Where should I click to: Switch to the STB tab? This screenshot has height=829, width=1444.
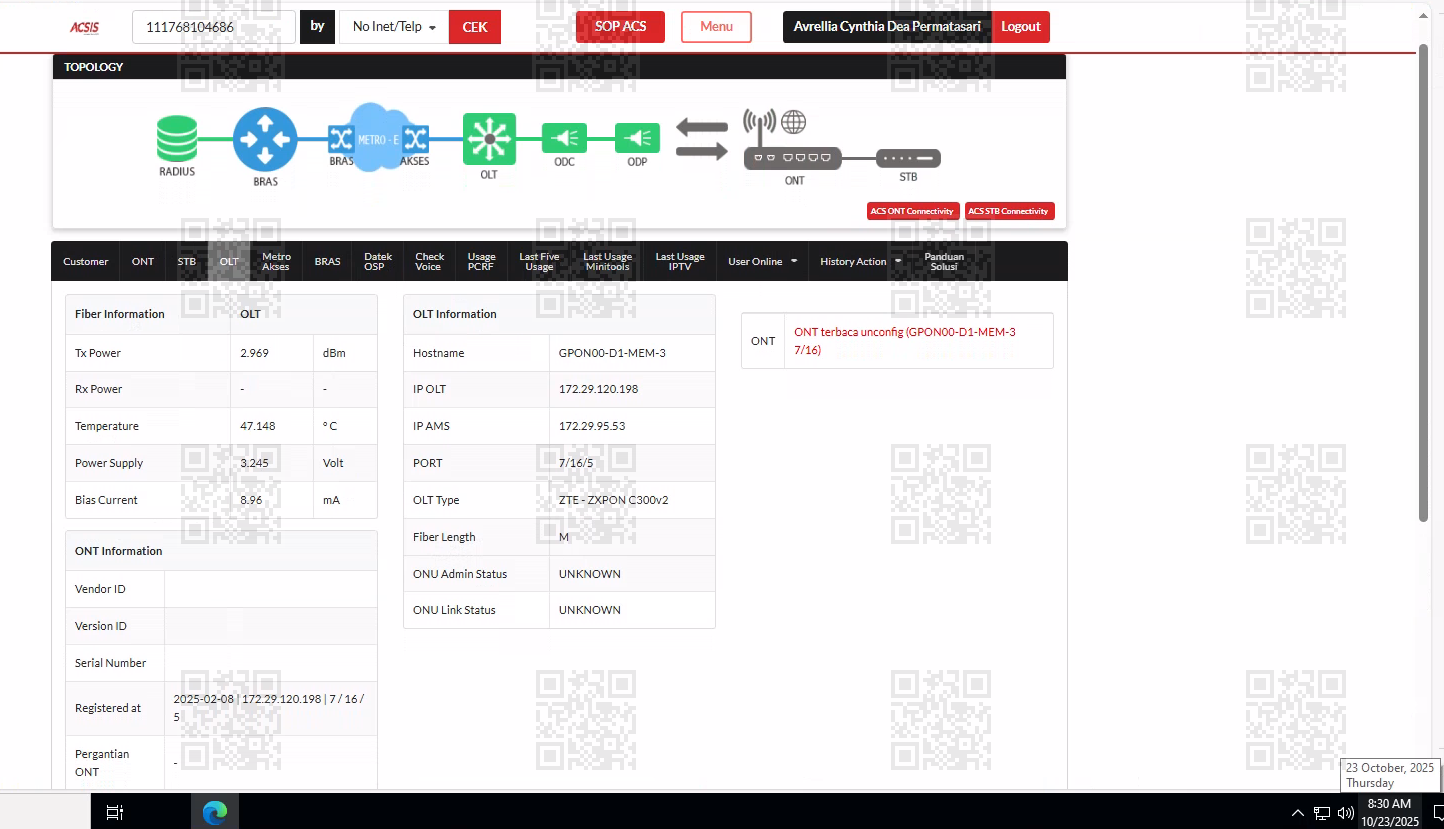point(187,261)
